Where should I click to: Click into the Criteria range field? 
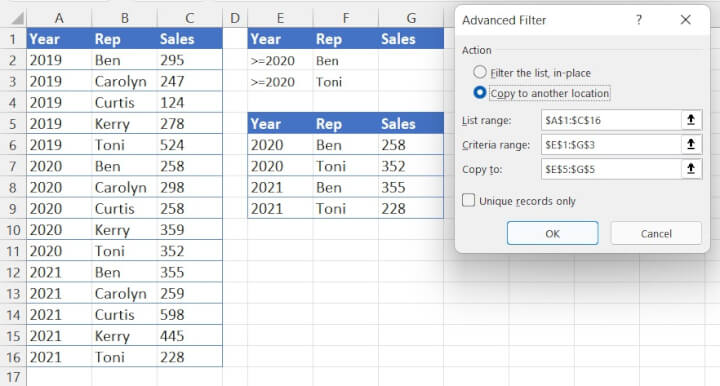tap(611, 145)
